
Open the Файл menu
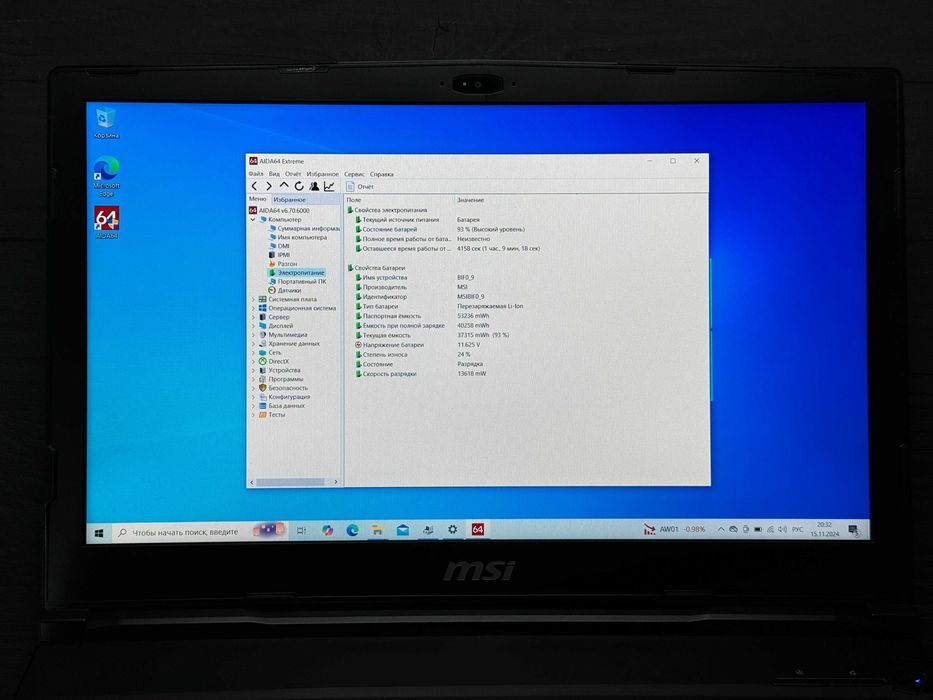click(256, 174)
